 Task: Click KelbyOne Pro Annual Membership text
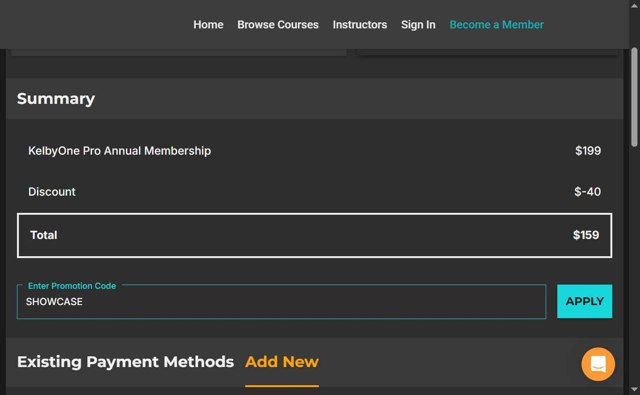click(x=120, y=151)
